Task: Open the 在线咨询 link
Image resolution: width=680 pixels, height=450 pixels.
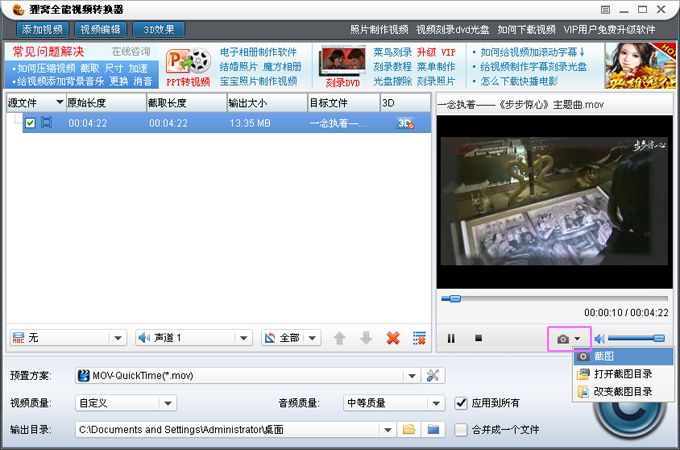Action: click(131, 52)
